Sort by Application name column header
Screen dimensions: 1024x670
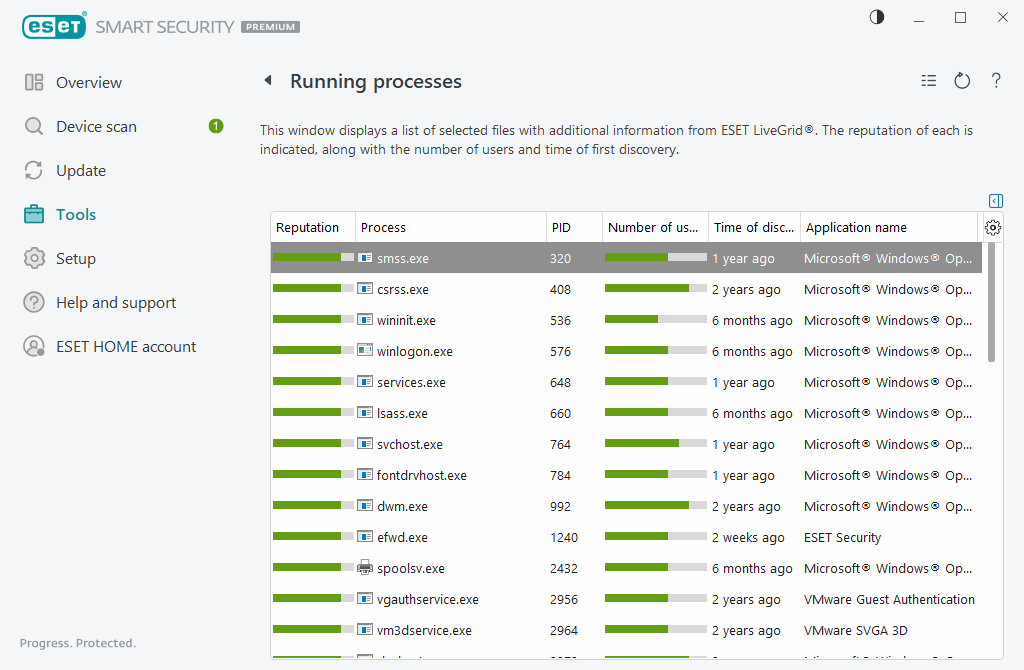[889, 227]
